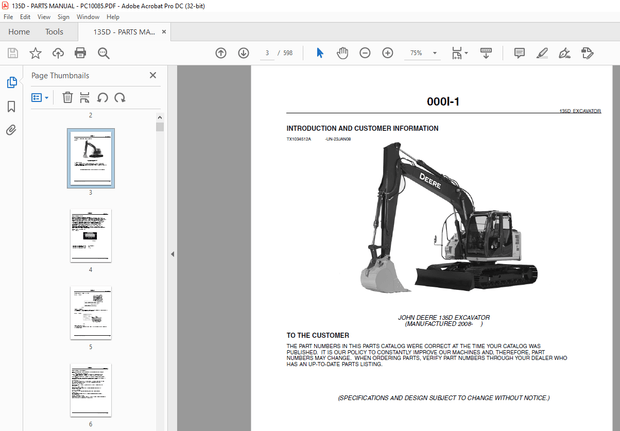Open the Sign menu
The image size is (620, 431).
click(x=63, y=17)
